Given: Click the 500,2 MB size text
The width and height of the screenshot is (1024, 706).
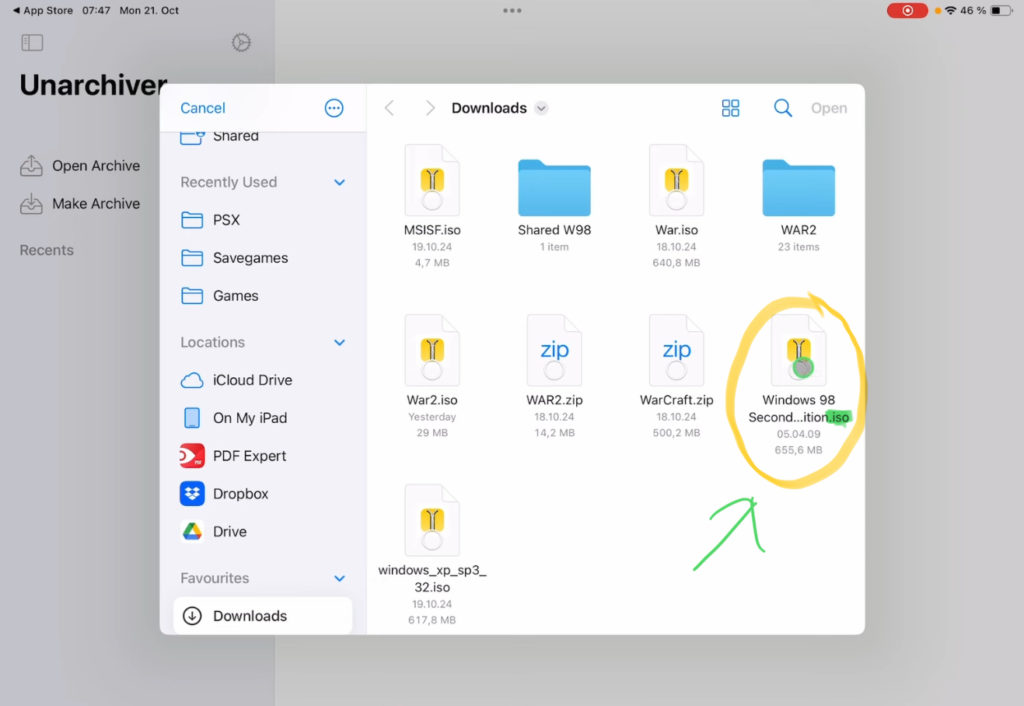Looking at the screenshot, I should coord(677,432).
